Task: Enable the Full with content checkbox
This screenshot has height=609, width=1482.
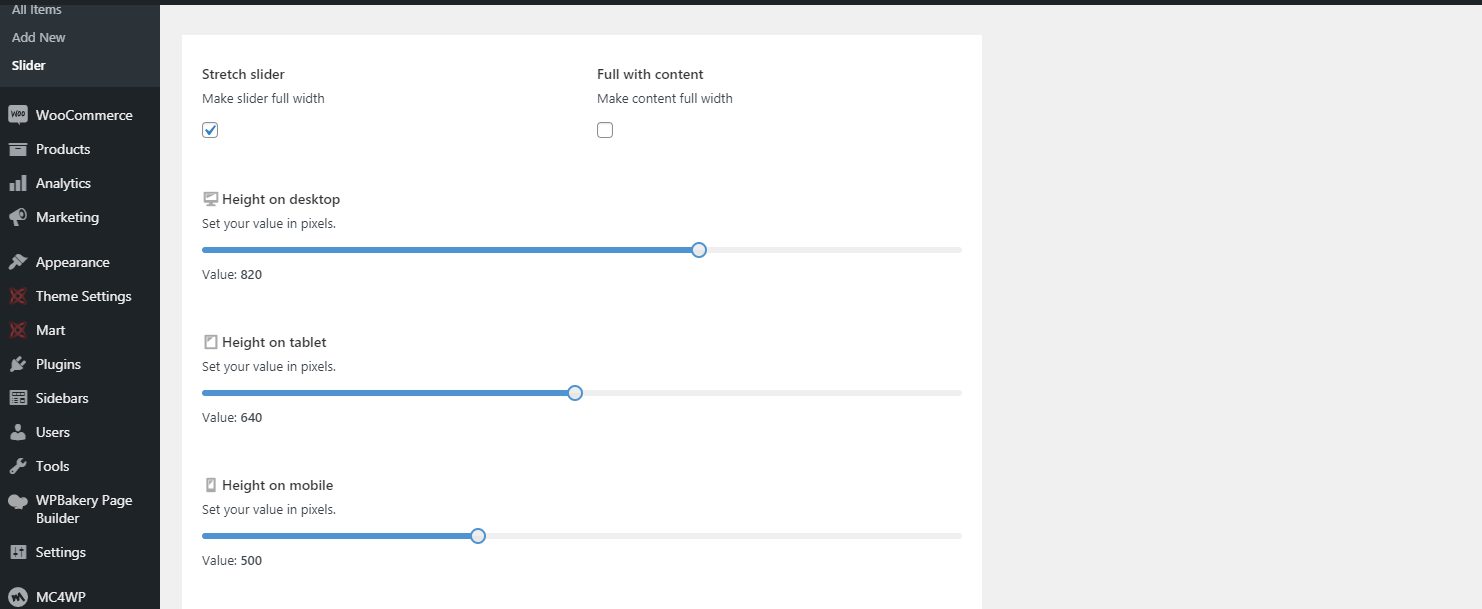Action: [x=605, y=130]
